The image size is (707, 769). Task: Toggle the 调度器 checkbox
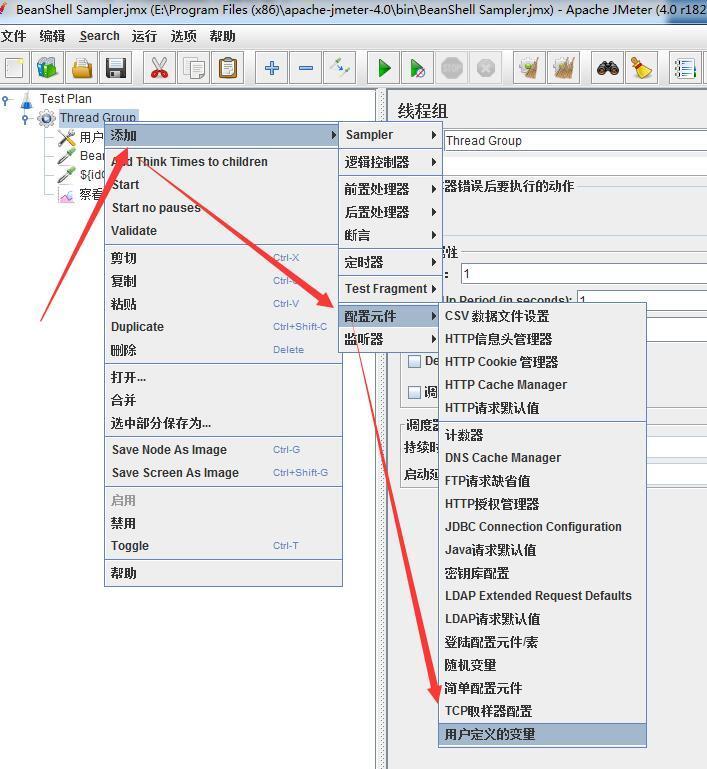(414, 392)
